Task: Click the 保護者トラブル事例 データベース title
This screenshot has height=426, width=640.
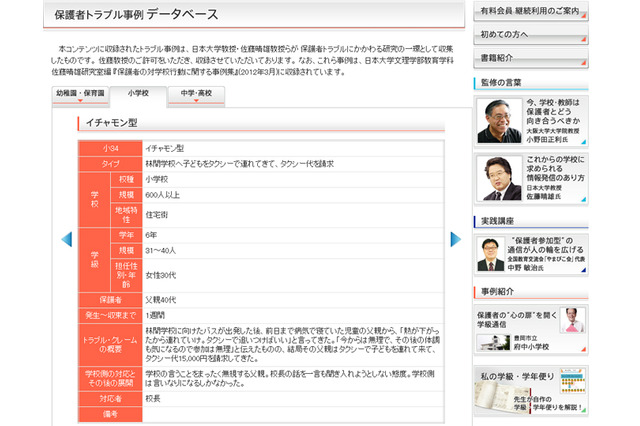Action: (136, 15)
